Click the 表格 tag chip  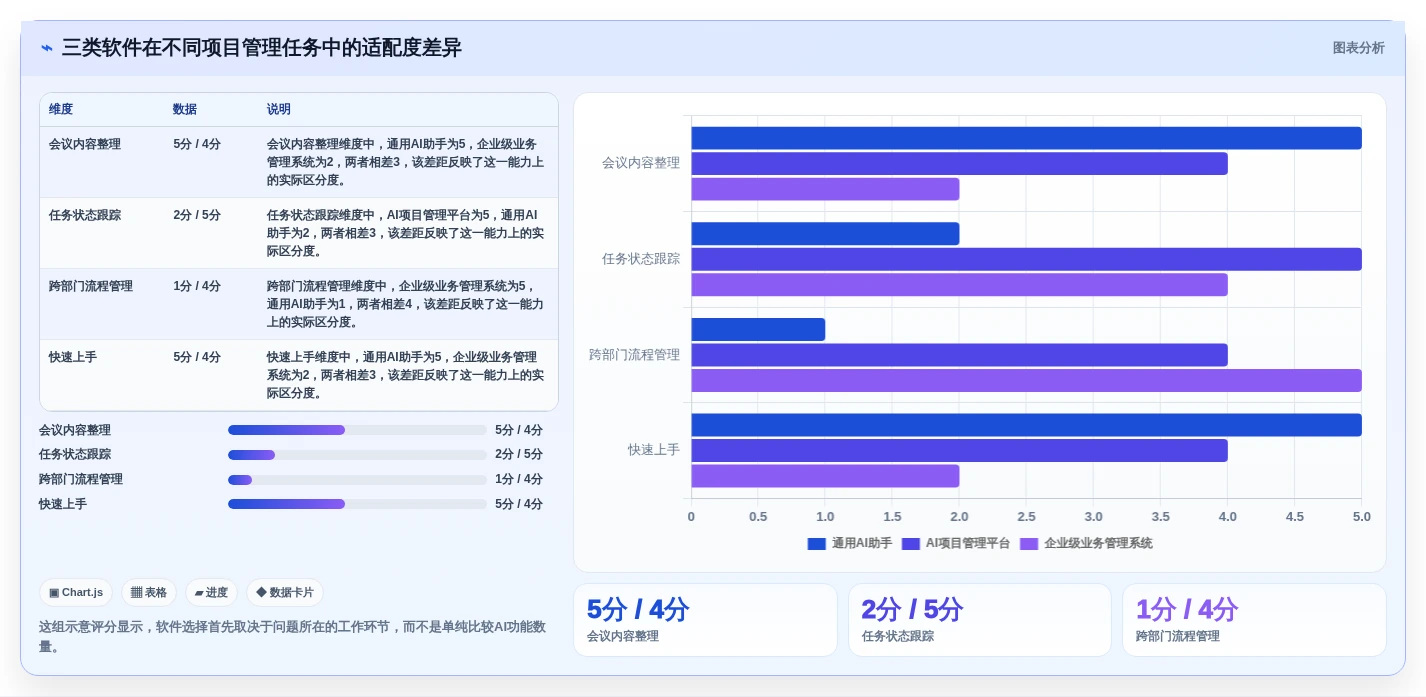pyautogui.click(x=149, y=592)
